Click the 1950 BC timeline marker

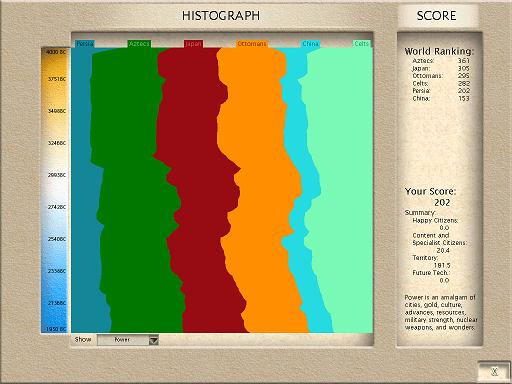56,329
